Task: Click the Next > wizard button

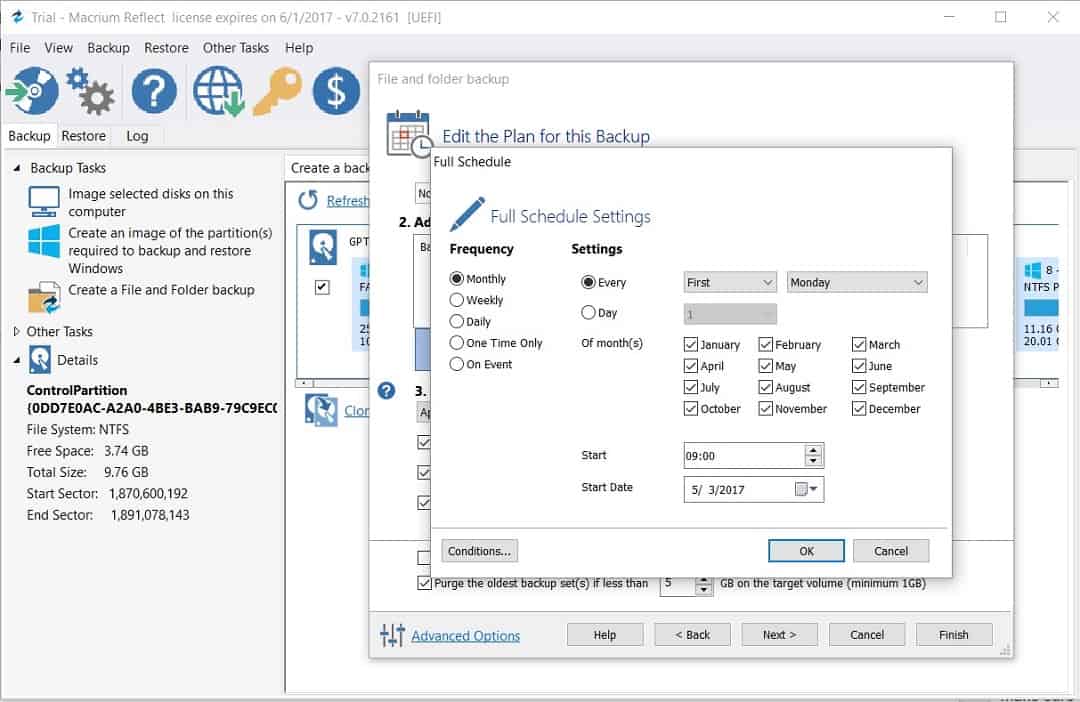Action: click(779, 634)
